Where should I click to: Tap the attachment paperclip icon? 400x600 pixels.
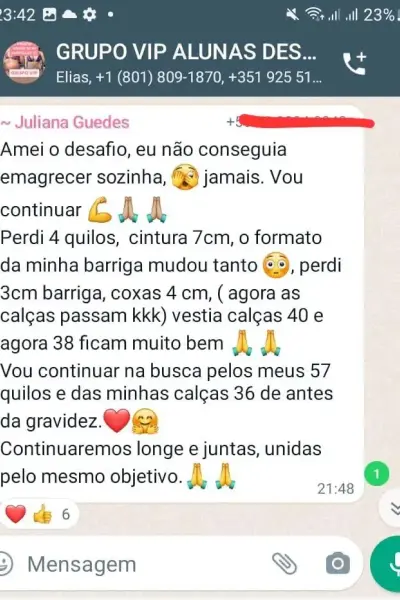pyautogui.click(x=284, y=563)
